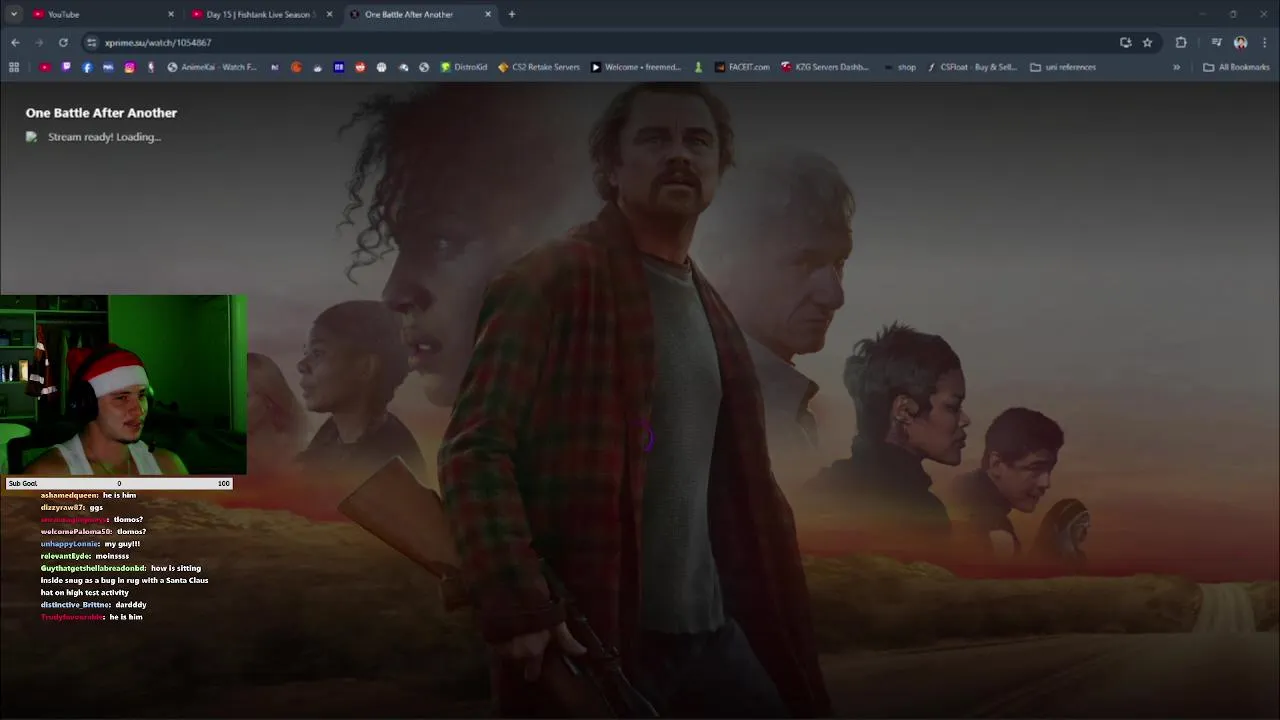1280x720 pixels.
Task: Open the Instagram bookmark icon
Action: coord(130,67)
